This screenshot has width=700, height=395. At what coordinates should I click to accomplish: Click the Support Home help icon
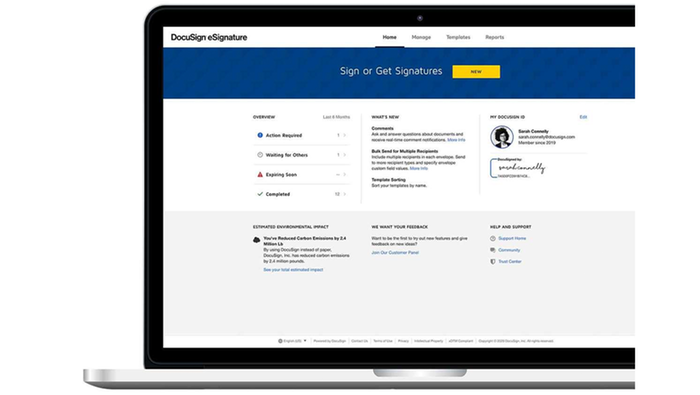click(x=493, y=239)
